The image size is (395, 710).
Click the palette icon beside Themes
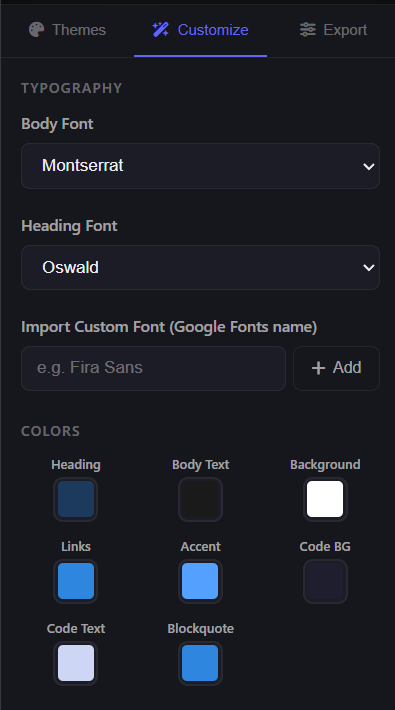pos(37,30)
